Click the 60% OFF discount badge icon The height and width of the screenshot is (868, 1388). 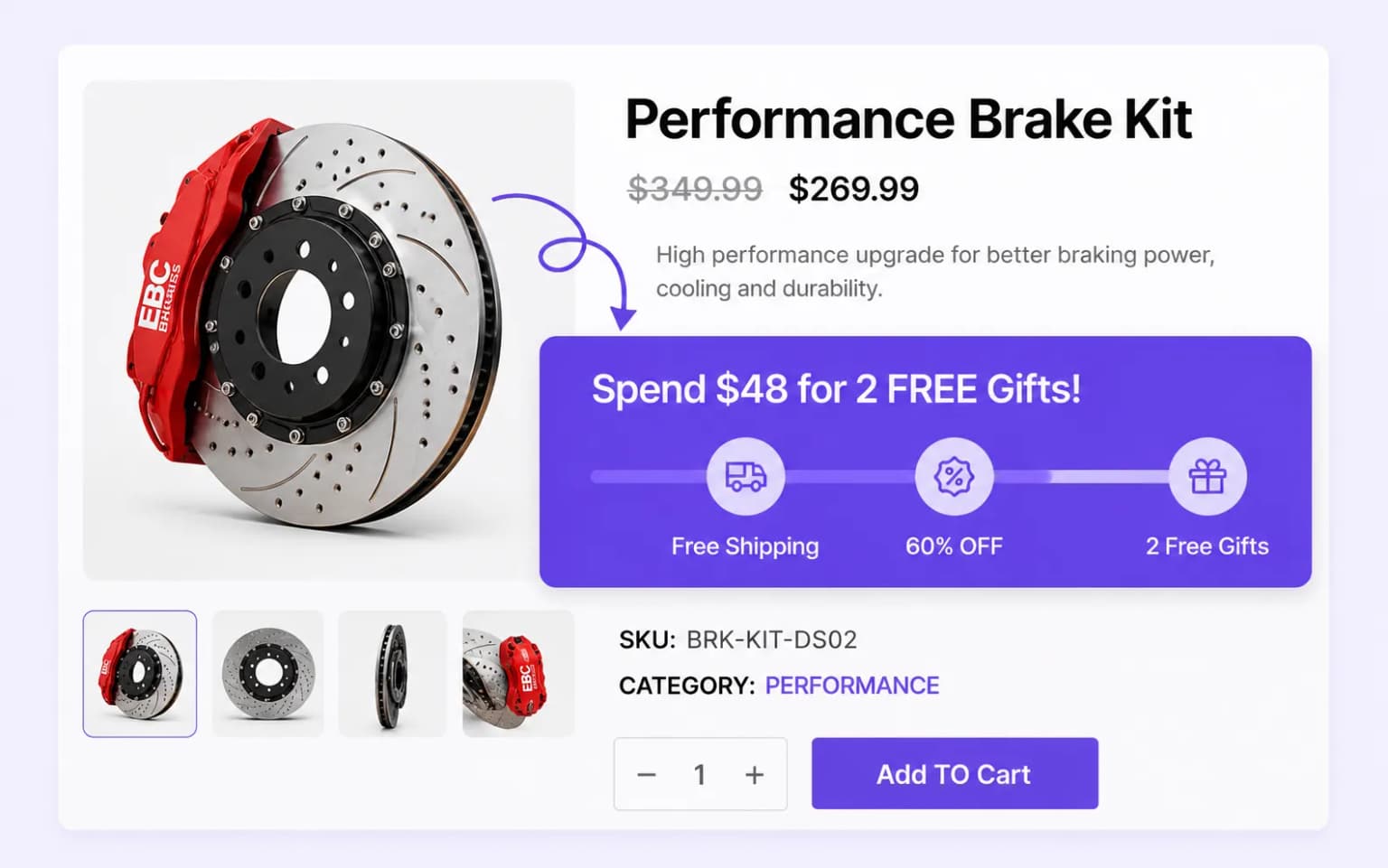coord(953,476)
